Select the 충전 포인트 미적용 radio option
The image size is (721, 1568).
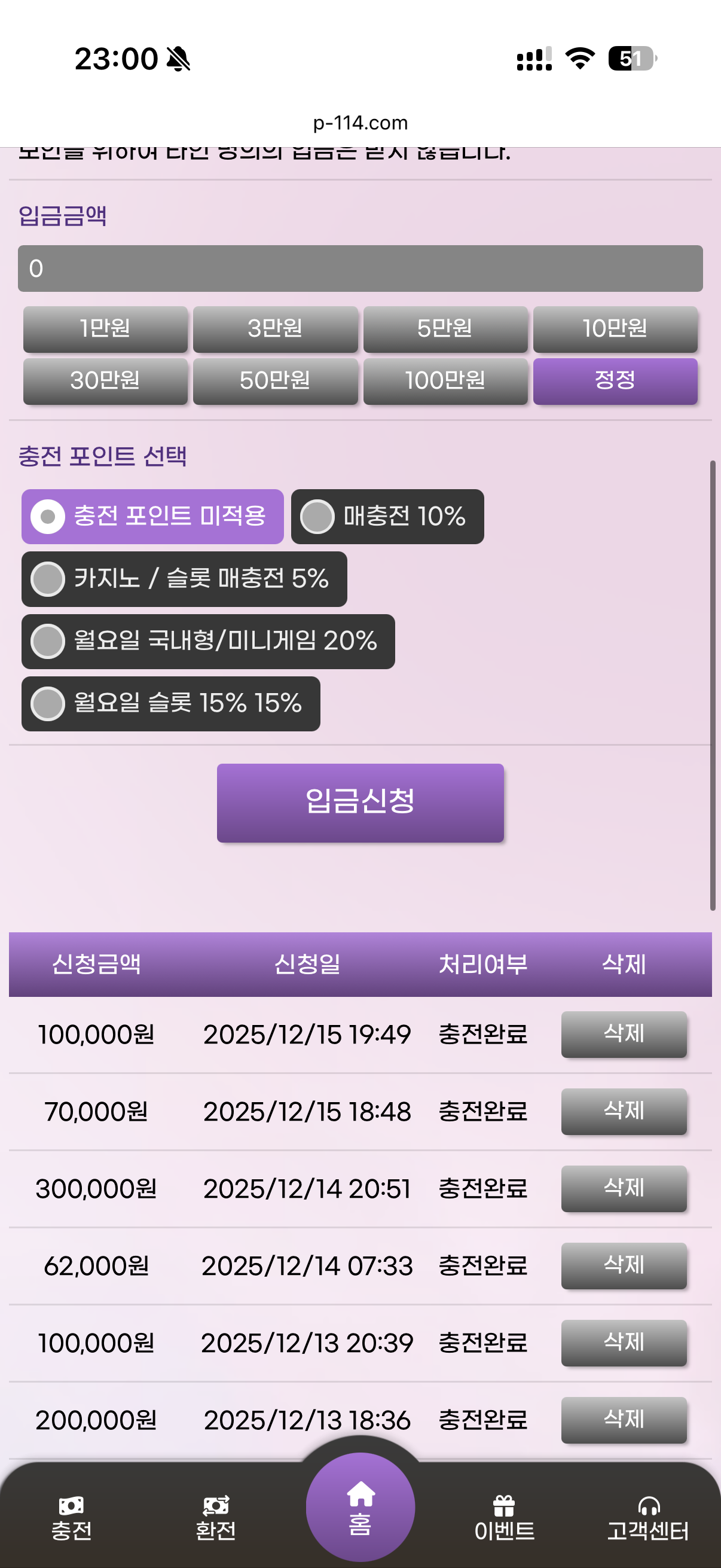(48, 517)
